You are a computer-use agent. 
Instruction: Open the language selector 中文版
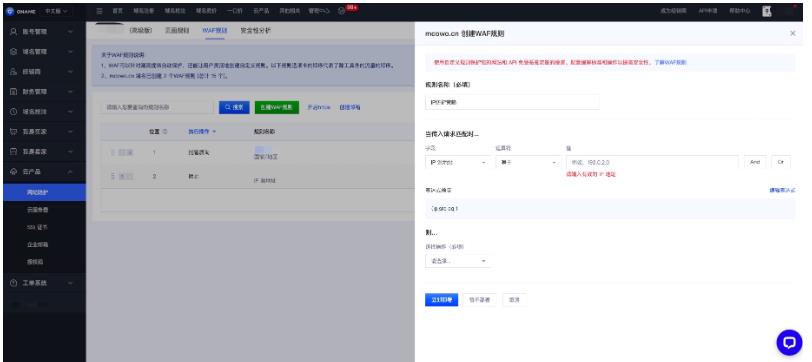pos(56,11)
